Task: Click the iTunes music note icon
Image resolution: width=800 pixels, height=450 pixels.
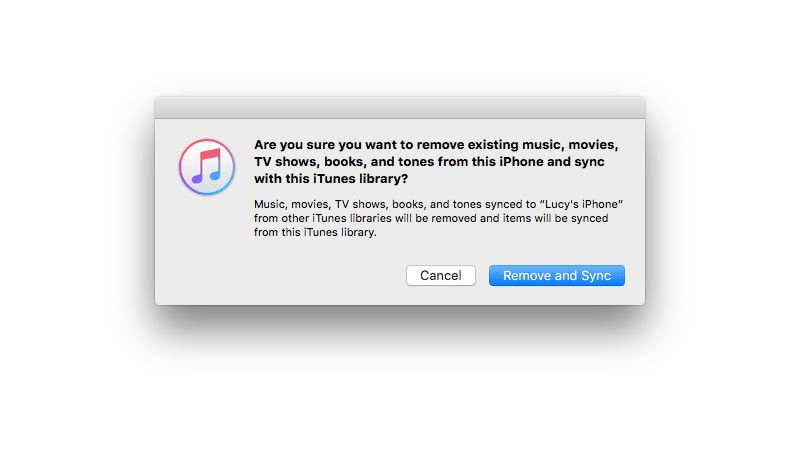Action: tap(207, 167)
